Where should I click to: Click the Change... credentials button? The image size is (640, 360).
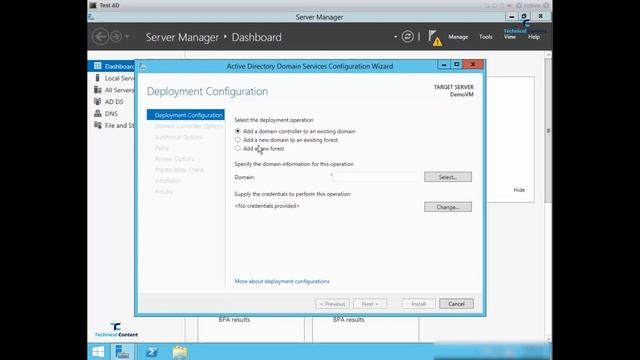[448, 207]
